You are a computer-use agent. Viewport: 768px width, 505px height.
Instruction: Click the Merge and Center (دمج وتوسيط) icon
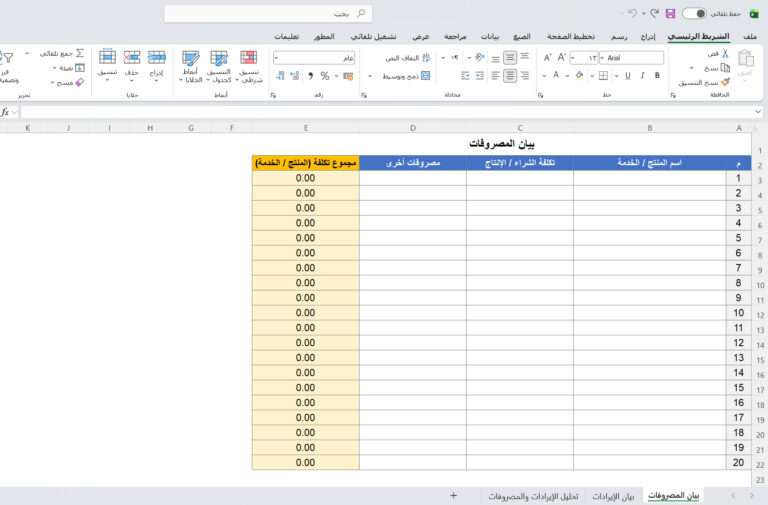click(426, 75)
